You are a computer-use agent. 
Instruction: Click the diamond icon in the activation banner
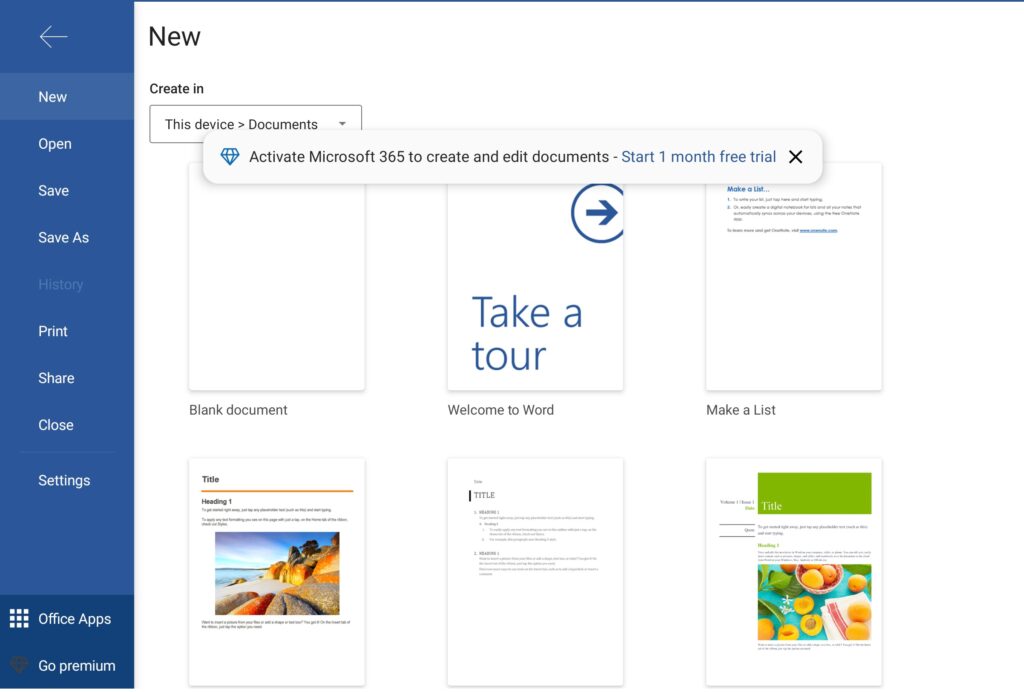click(x=230, y=157)
